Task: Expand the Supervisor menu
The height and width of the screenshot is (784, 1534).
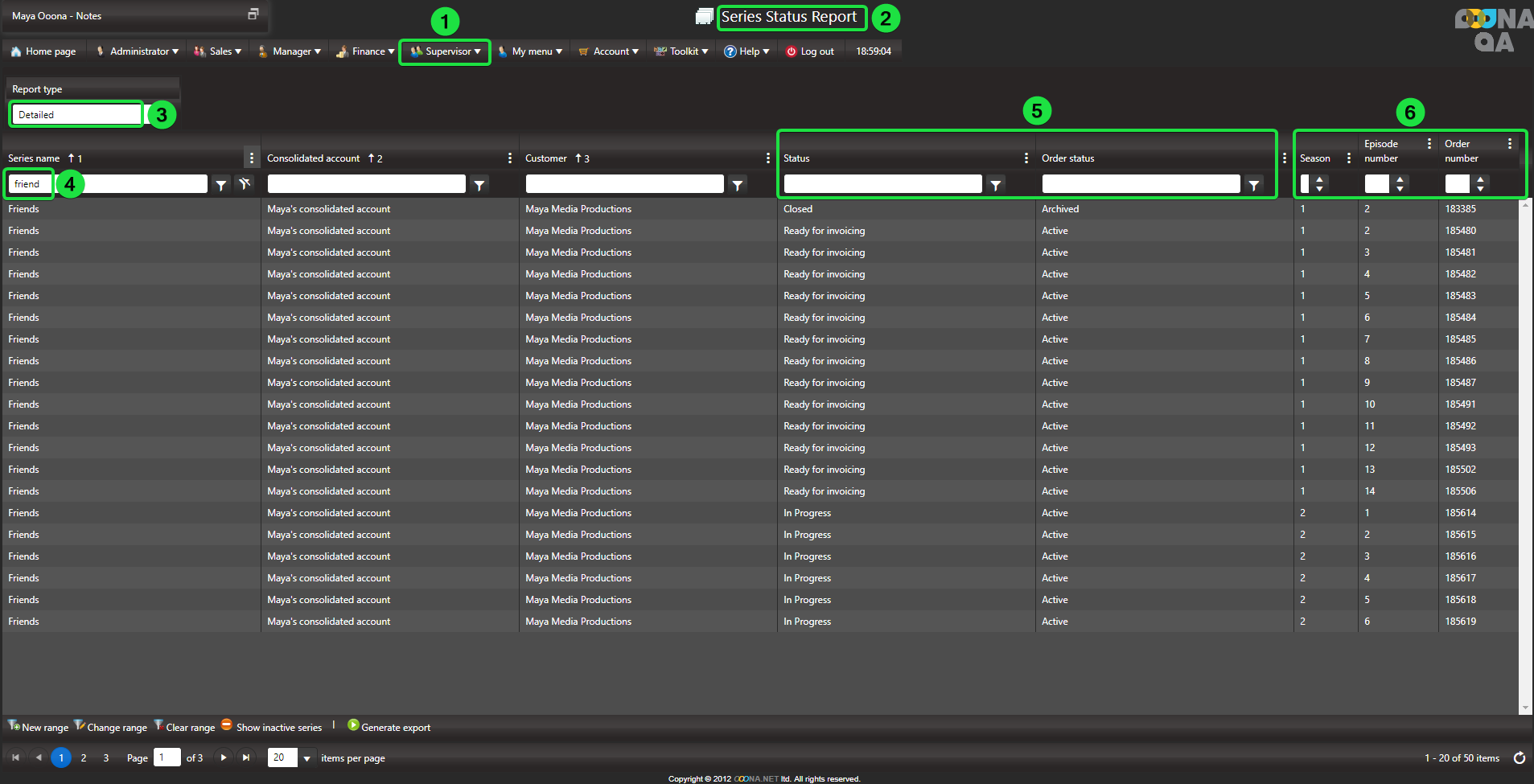Action: point(446,51)
